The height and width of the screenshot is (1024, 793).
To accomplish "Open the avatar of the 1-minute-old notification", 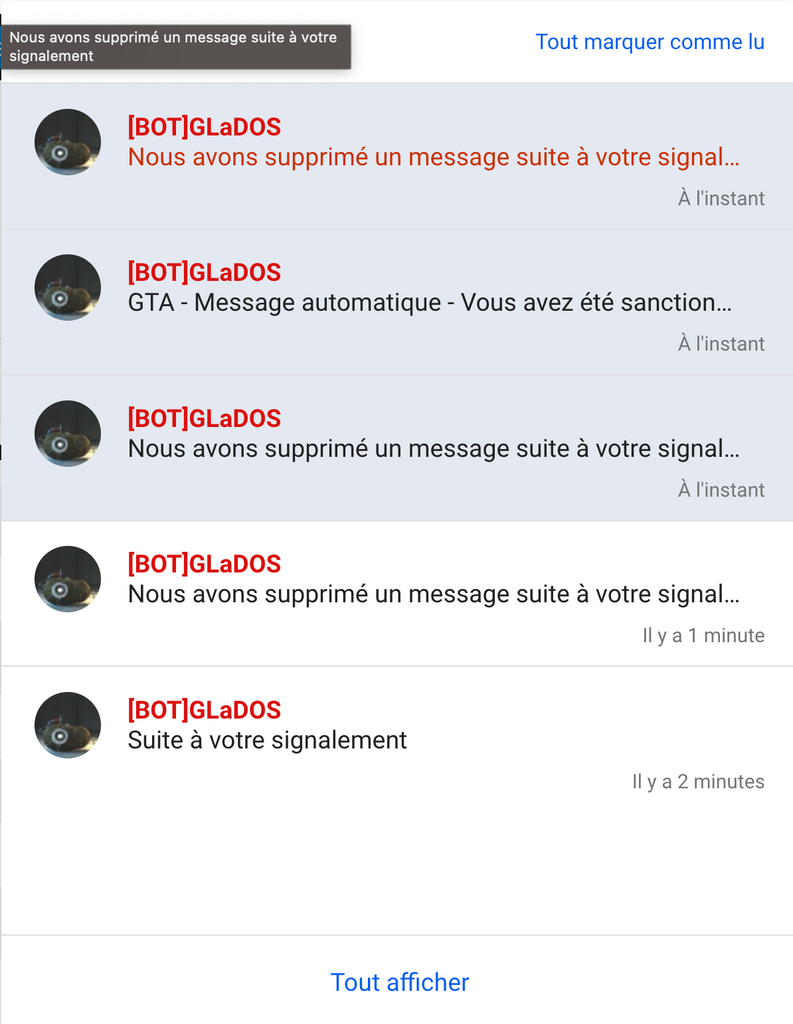I will (68, 579).
